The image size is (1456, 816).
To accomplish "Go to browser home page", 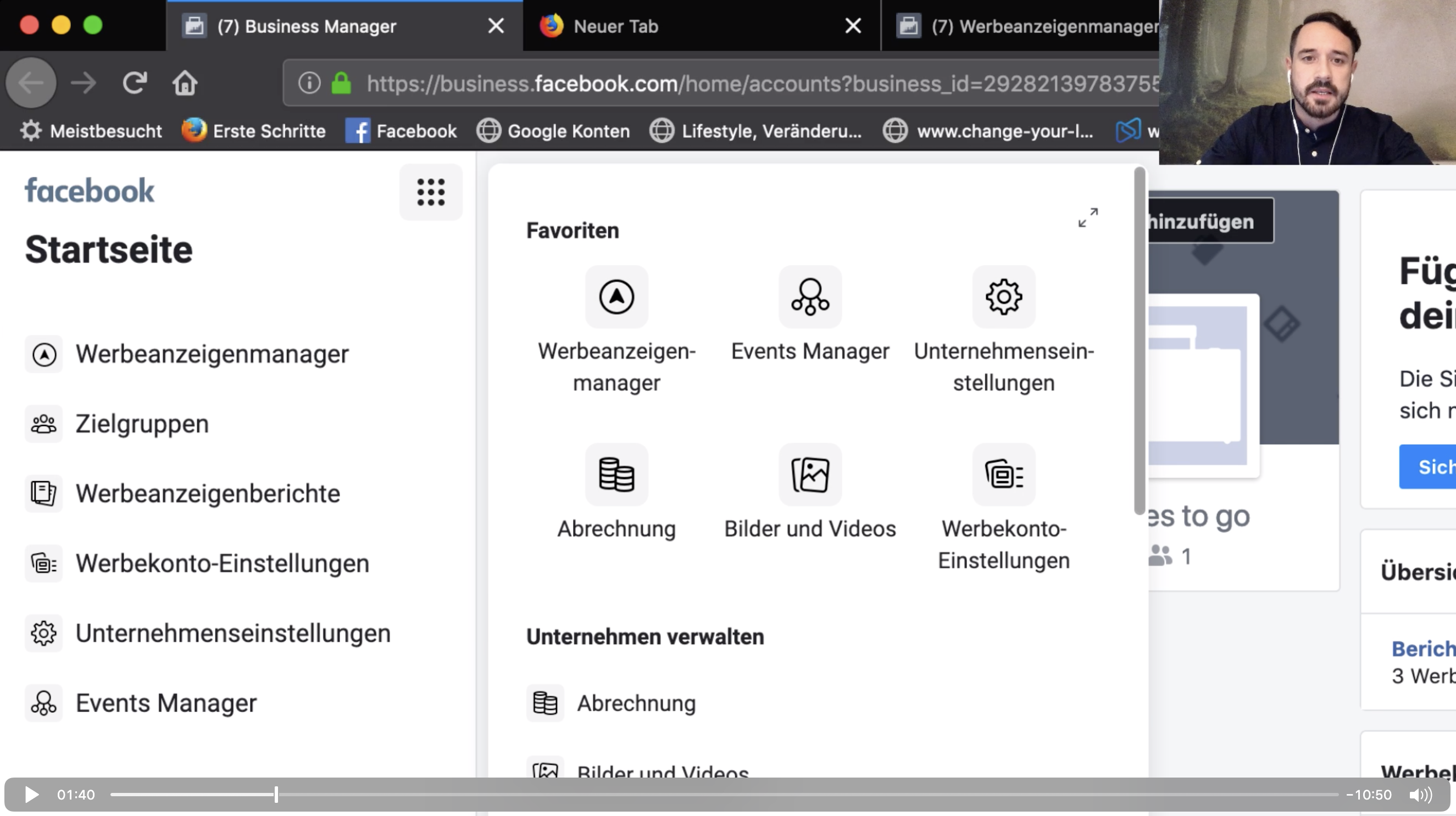I will (185, 83).
